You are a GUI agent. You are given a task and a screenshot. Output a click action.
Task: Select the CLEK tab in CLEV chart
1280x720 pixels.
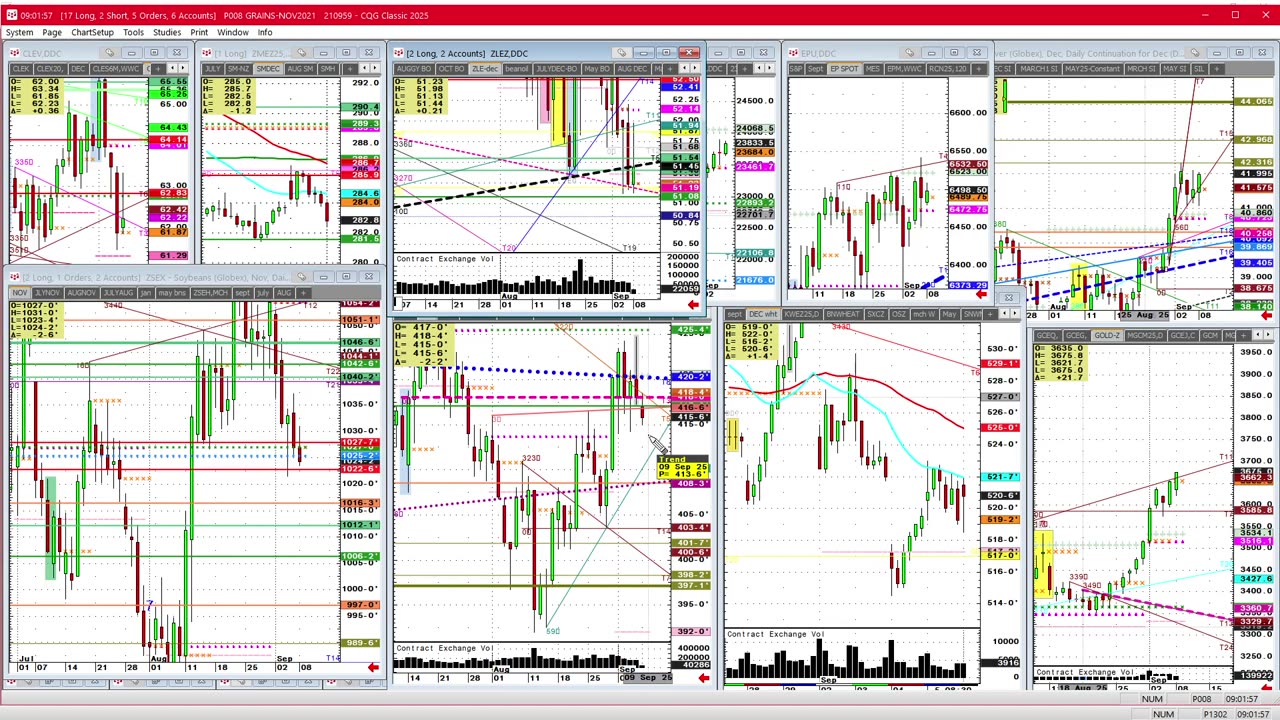22,68
